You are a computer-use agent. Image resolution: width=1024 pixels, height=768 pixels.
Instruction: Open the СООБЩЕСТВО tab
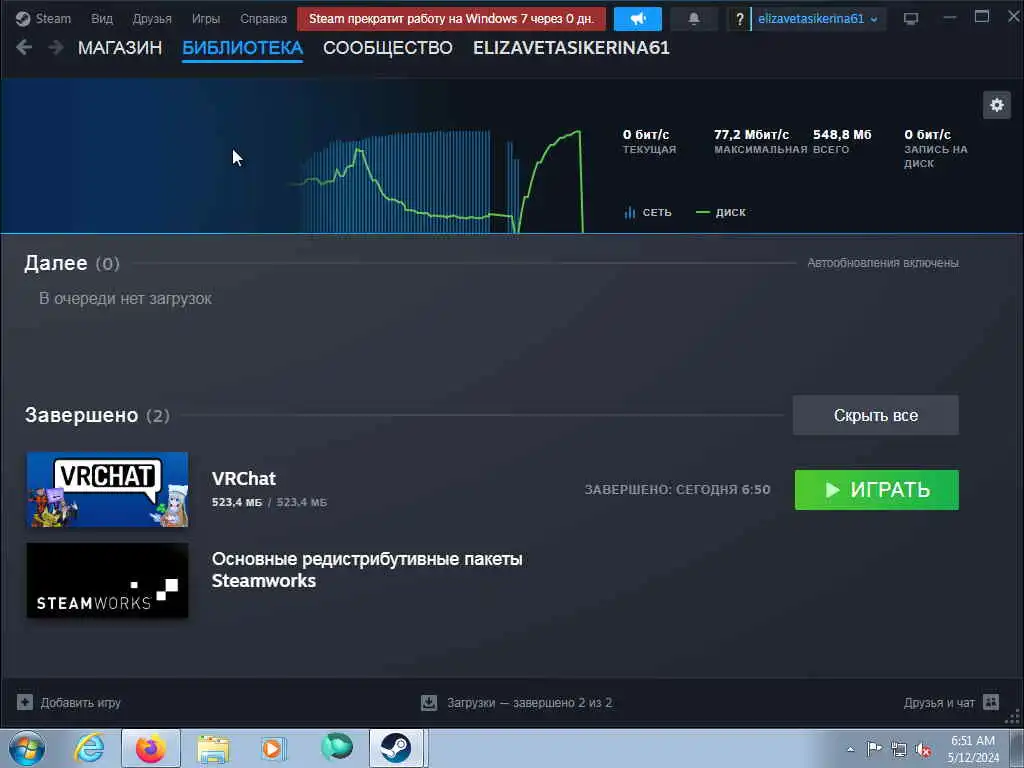(388, 48)
